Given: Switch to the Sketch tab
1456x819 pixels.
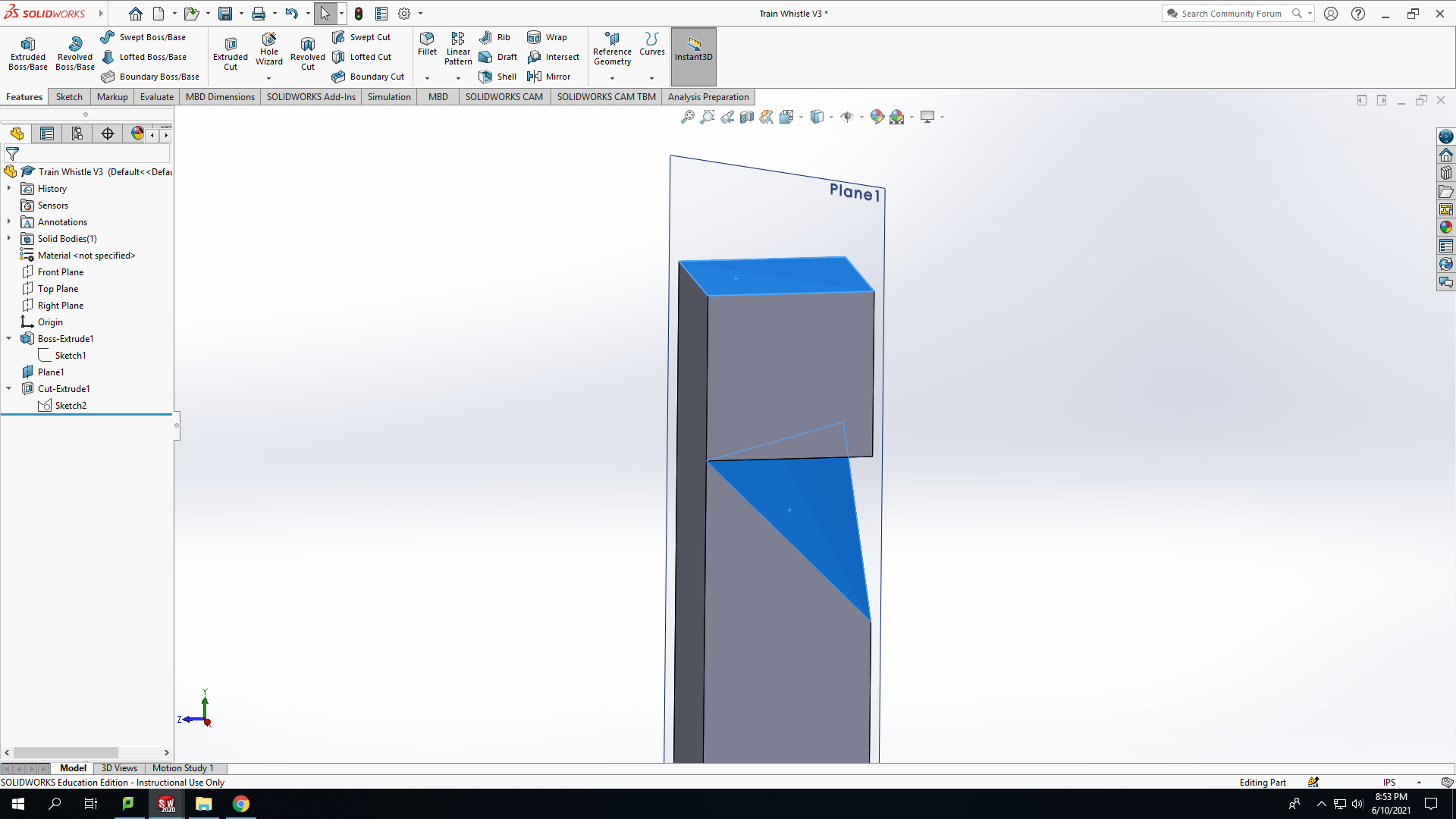Looking at the screenshot, I should click(69, 97).
